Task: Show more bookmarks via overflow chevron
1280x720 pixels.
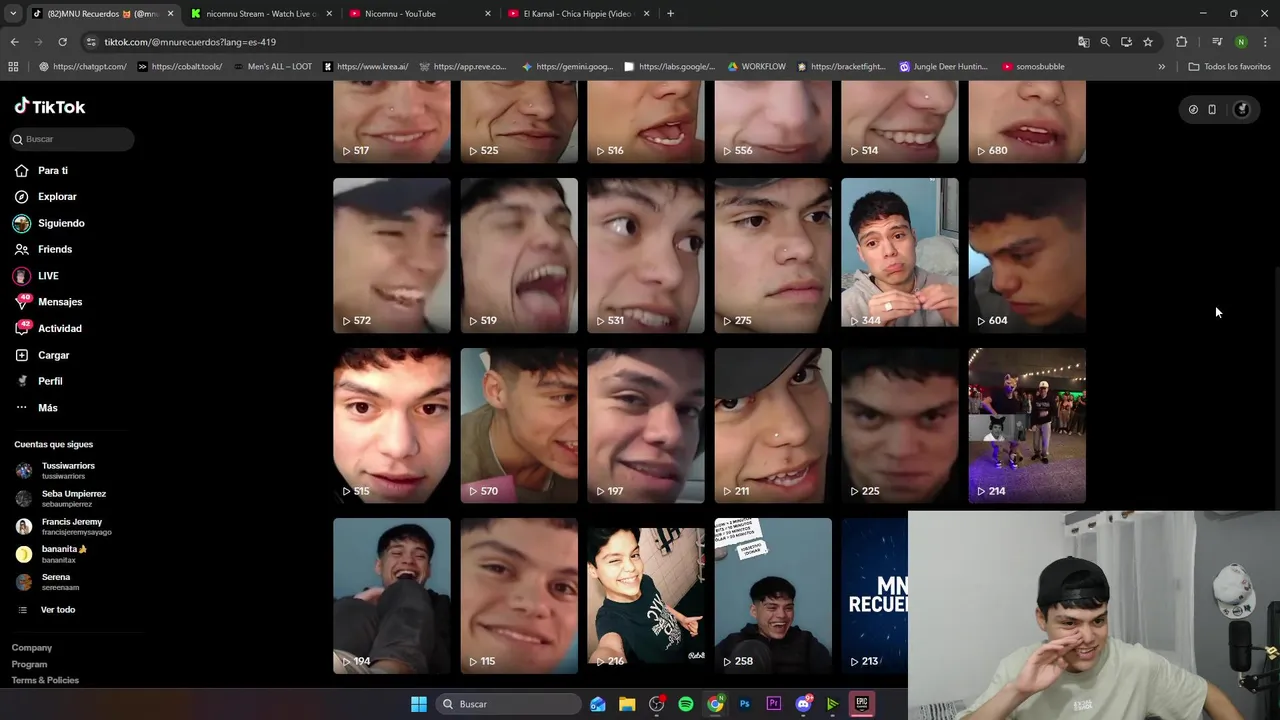Action: pos(1161,67)
